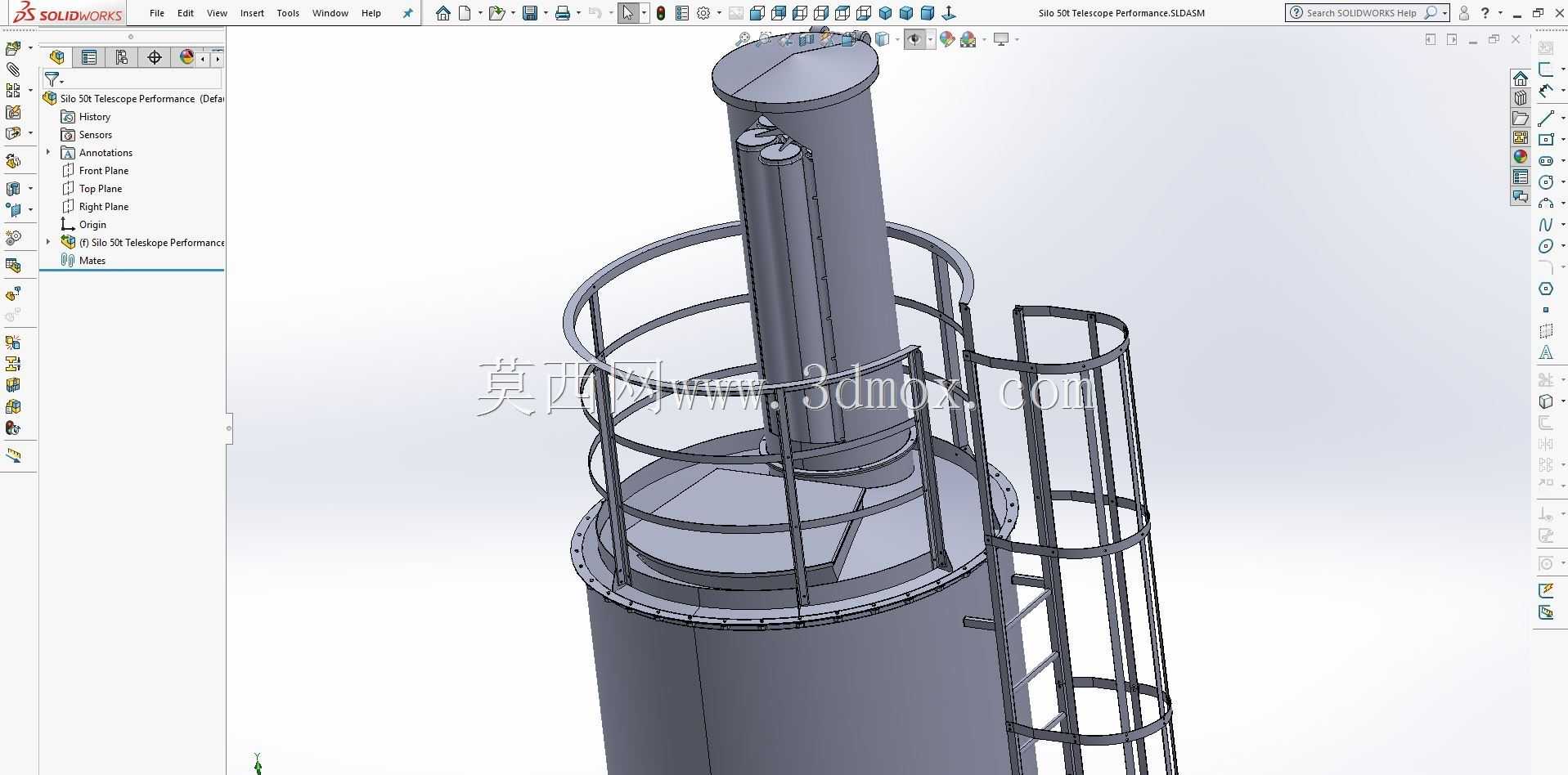Open SOLIDWORKS Resources home task pane tab
The image size is (1568, 775).
click(1521, 78)
